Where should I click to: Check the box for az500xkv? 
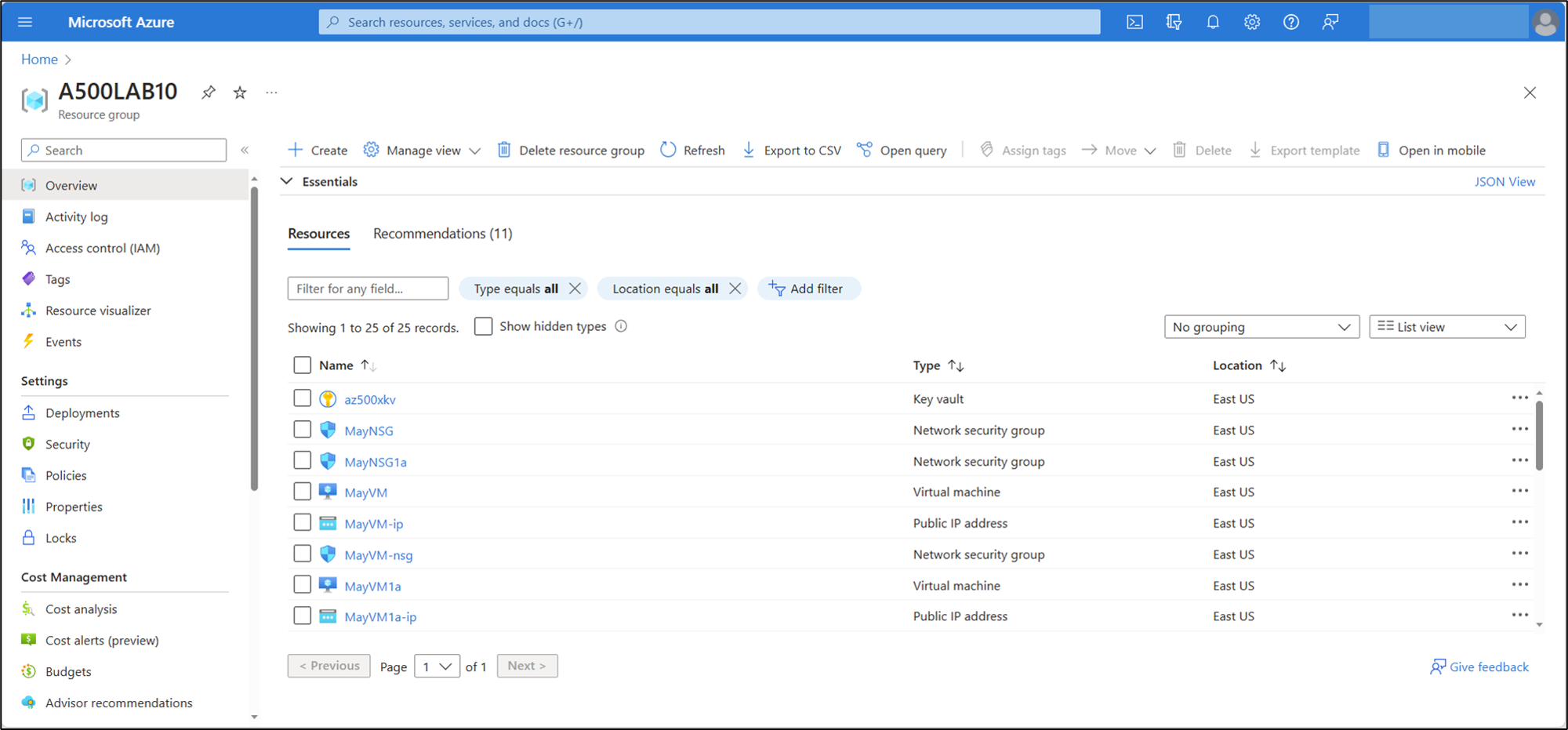(303, 398)
